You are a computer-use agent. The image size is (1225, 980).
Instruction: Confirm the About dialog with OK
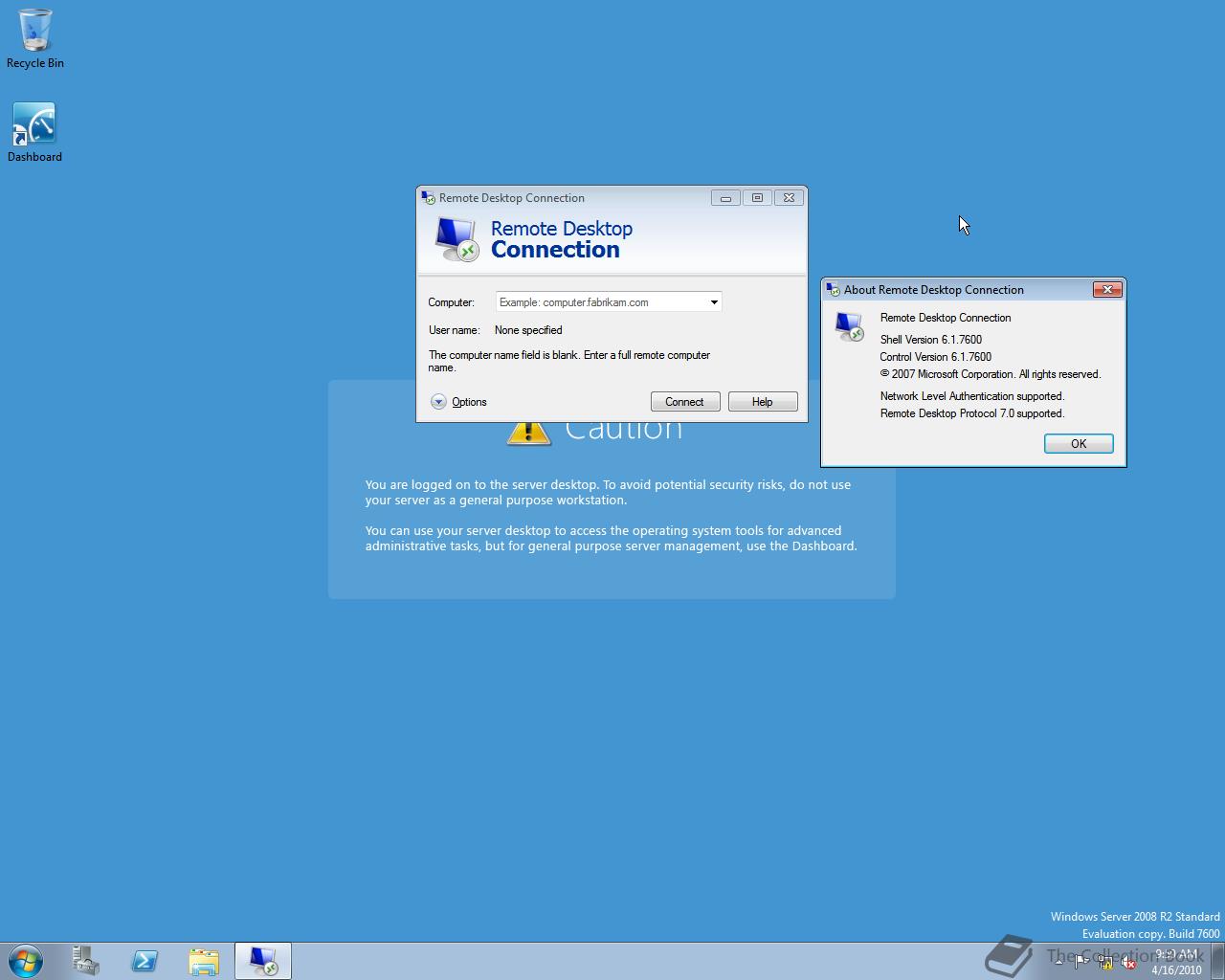[1079, 444]
